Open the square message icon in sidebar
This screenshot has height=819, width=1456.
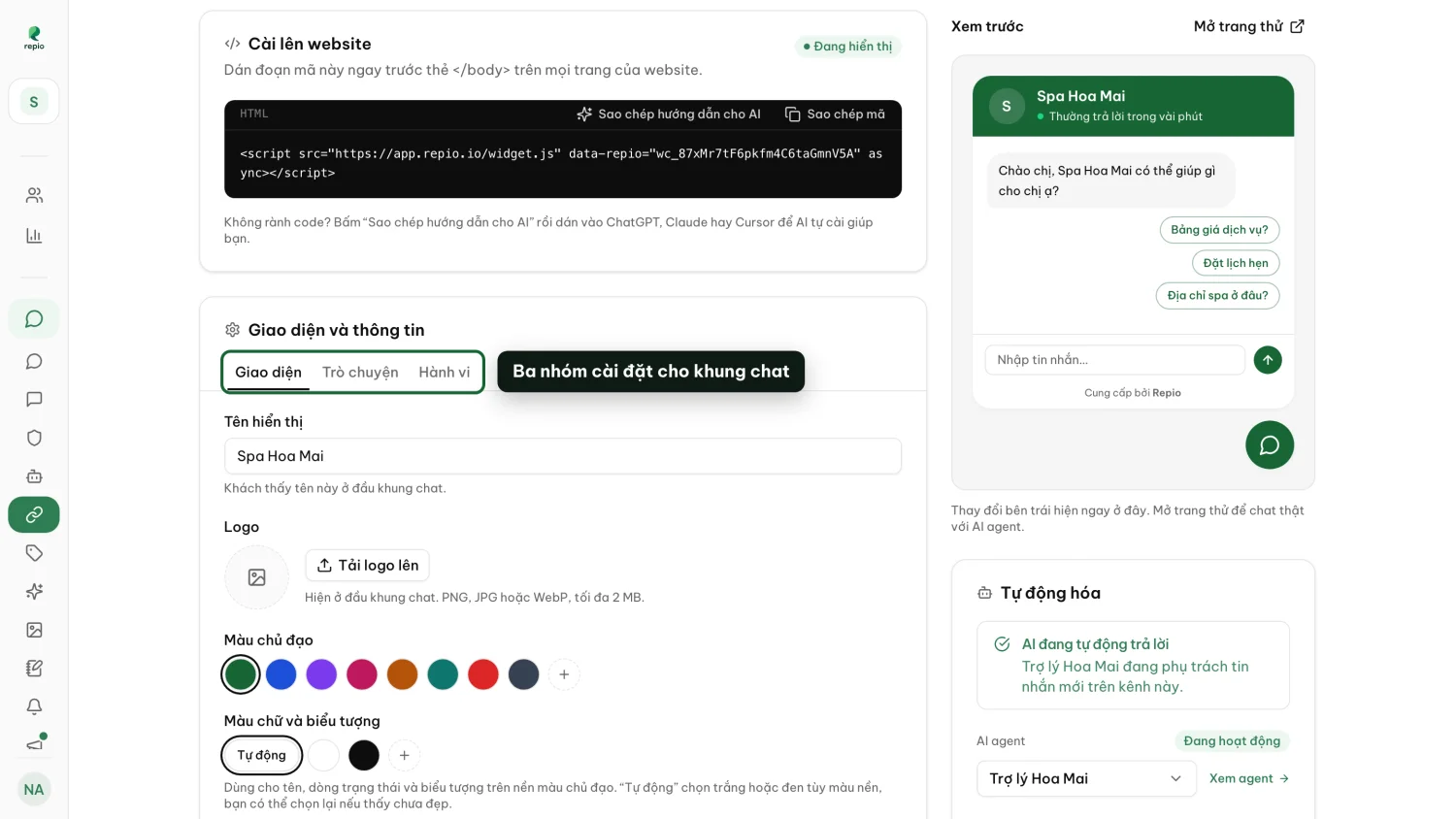coord(34,399)
